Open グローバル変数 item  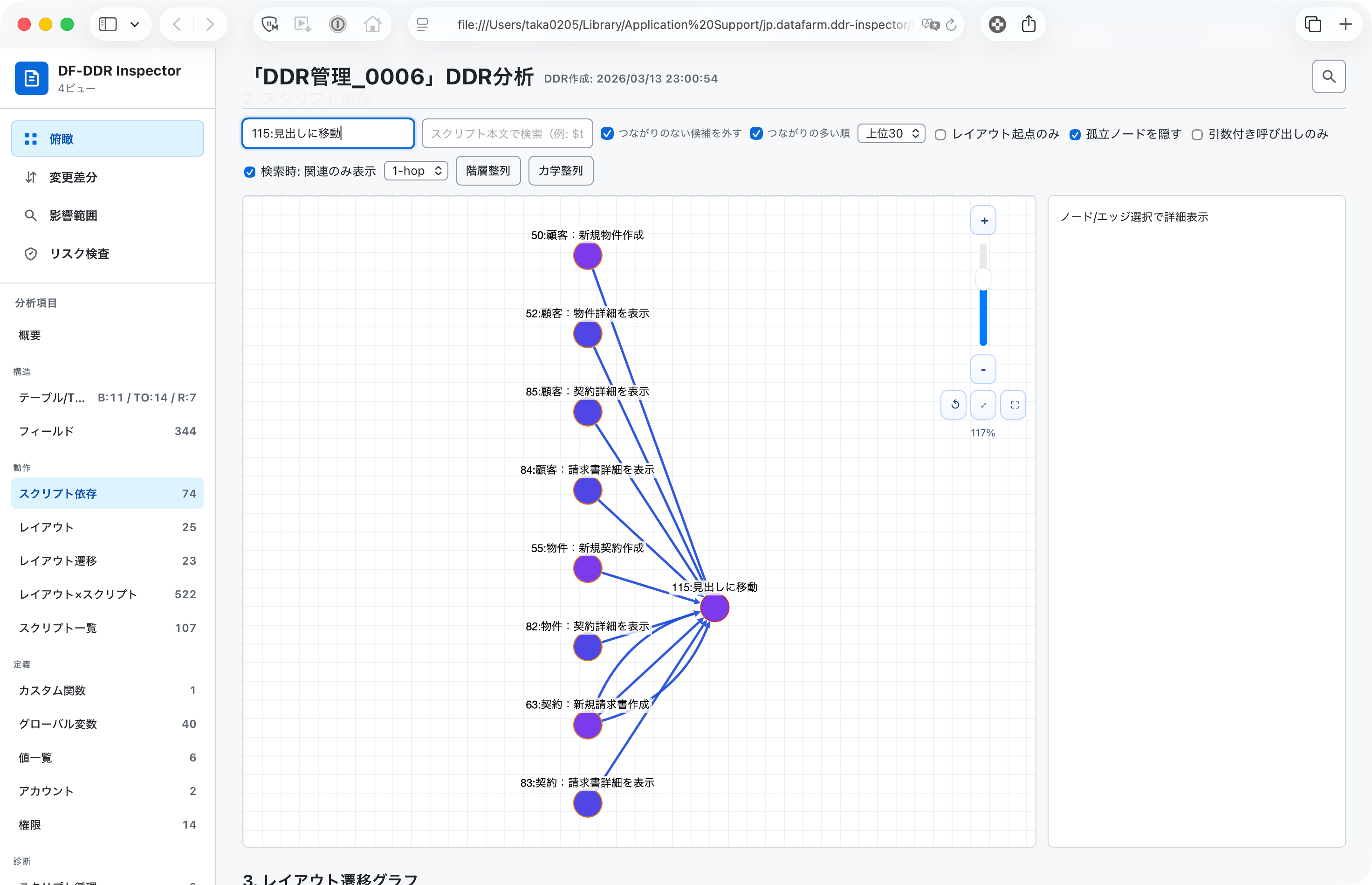(107, 724)
